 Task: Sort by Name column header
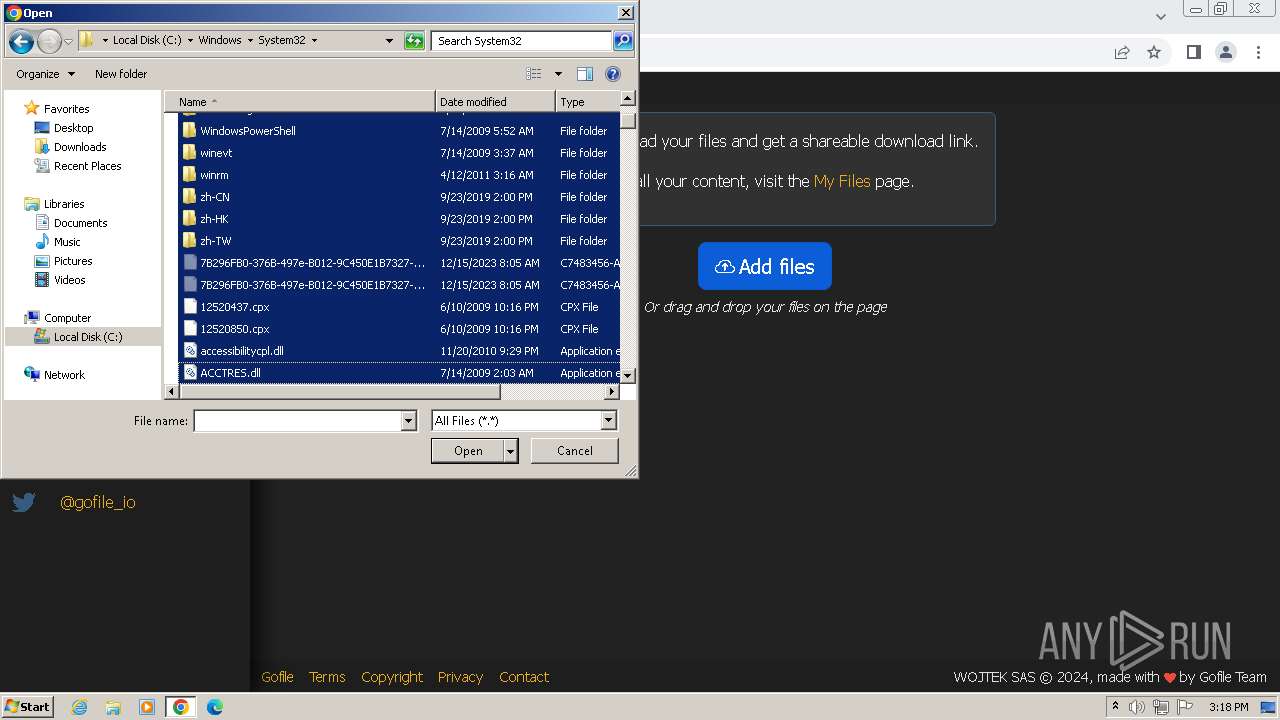300,102
